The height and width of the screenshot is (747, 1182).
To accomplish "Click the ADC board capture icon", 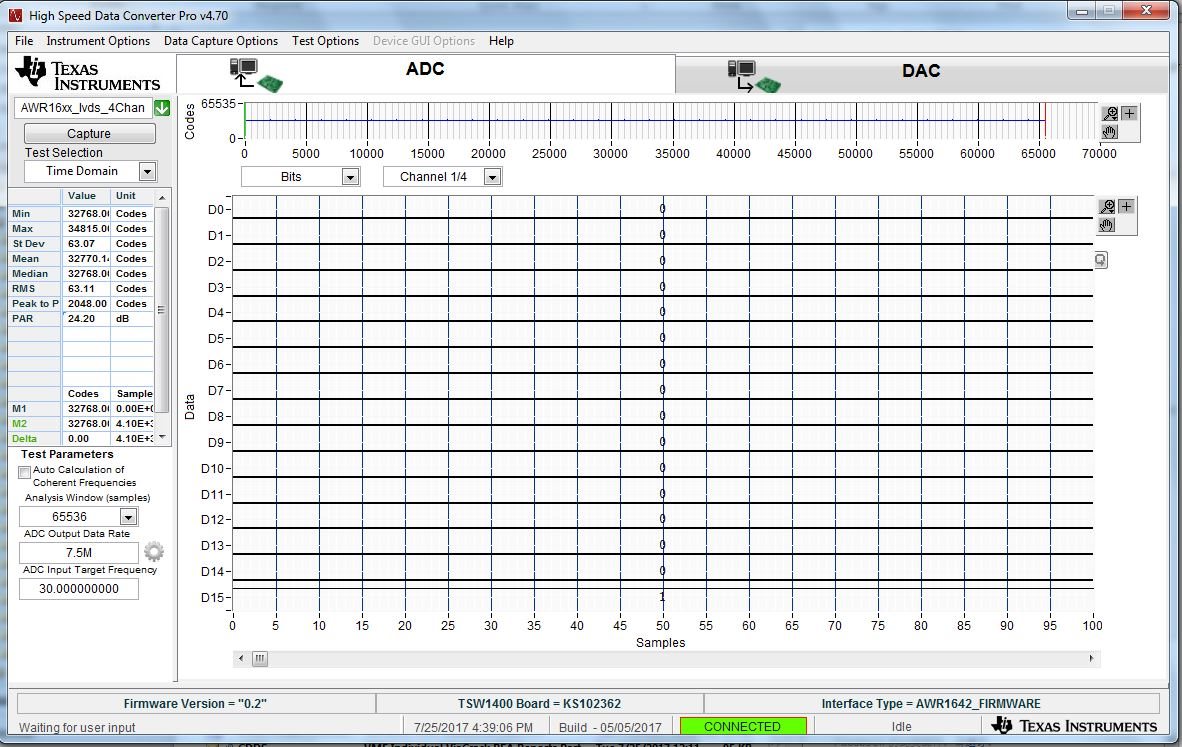I will coord(256,75).
